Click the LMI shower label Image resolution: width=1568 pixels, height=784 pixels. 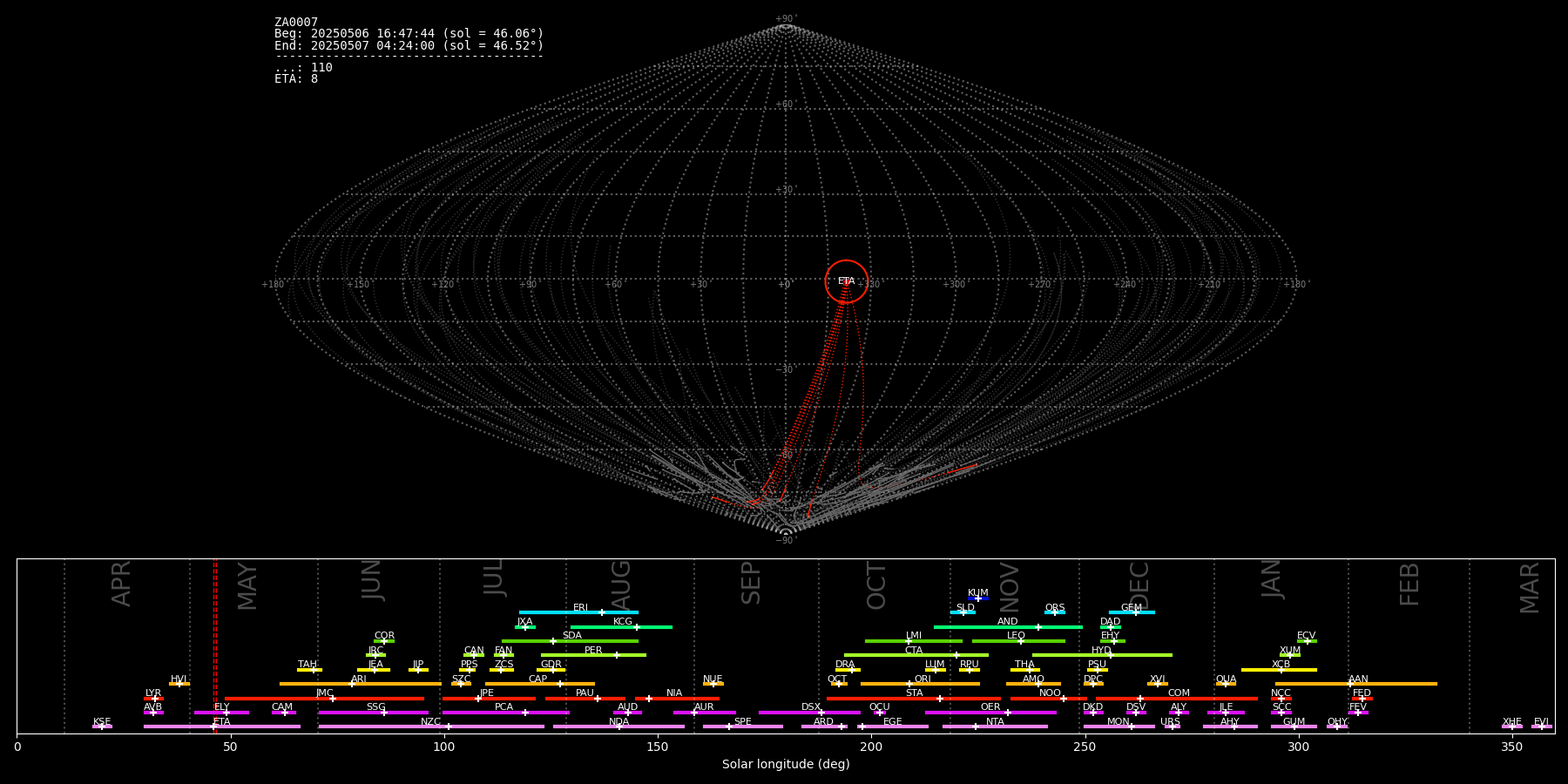click(x=914, y=636)
